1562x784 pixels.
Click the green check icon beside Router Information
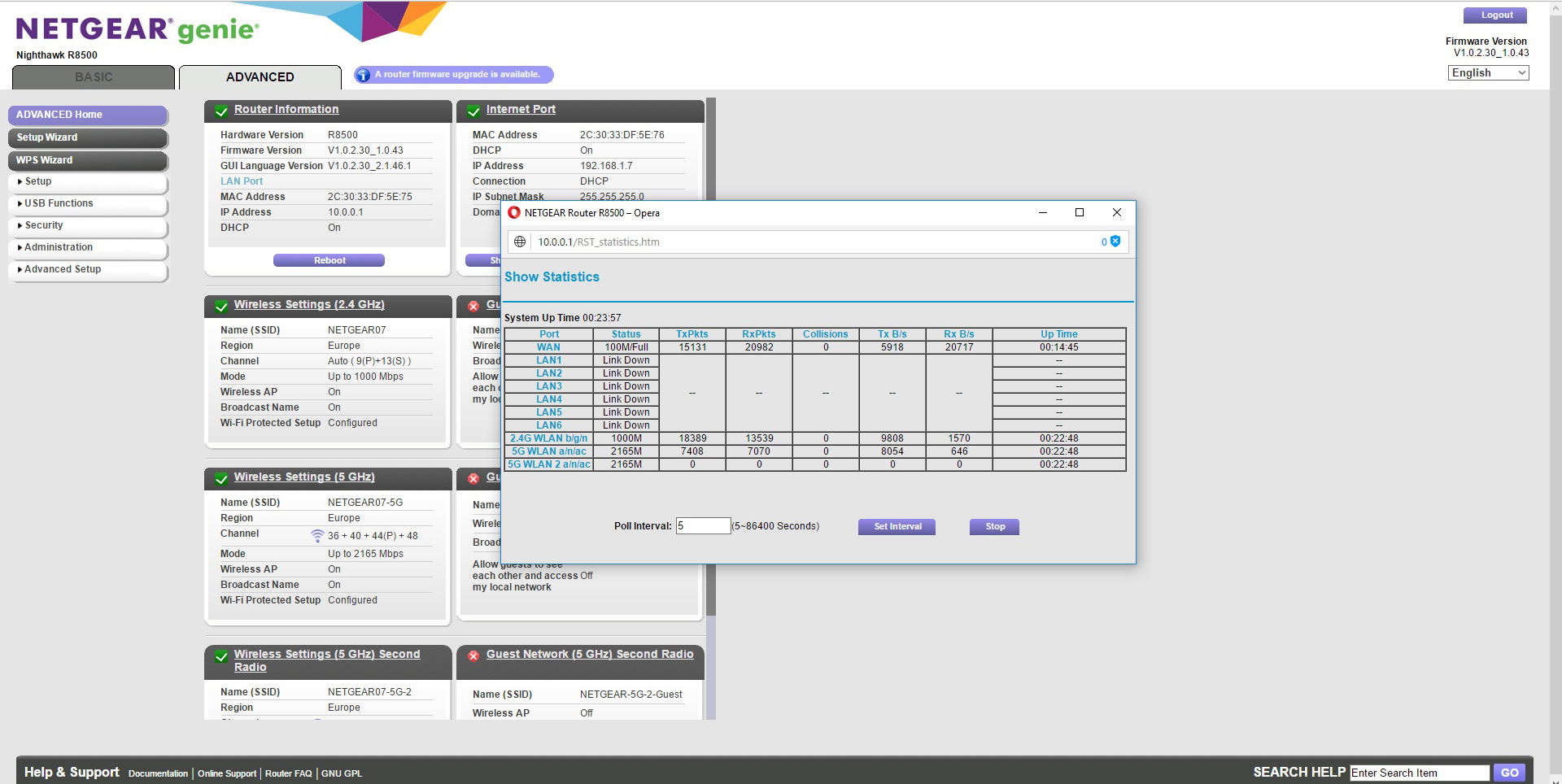[220, 111]
